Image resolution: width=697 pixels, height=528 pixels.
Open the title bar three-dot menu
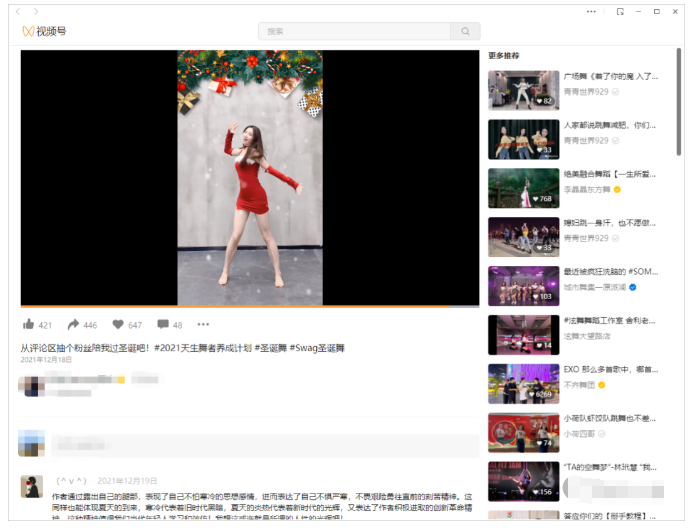[591, 11]
